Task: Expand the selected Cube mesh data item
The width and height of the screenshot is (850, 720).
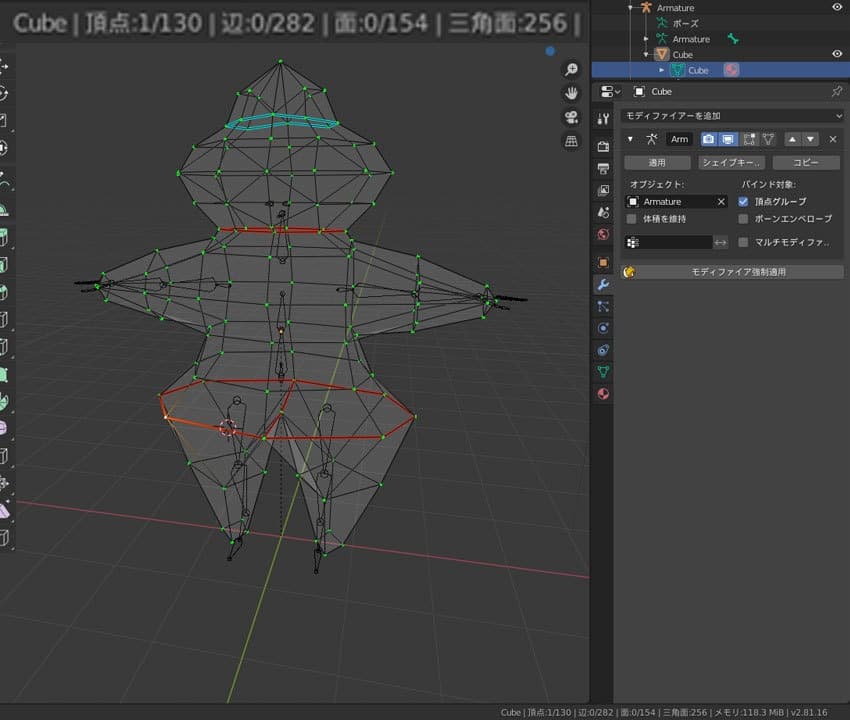Action: point(660,70)
